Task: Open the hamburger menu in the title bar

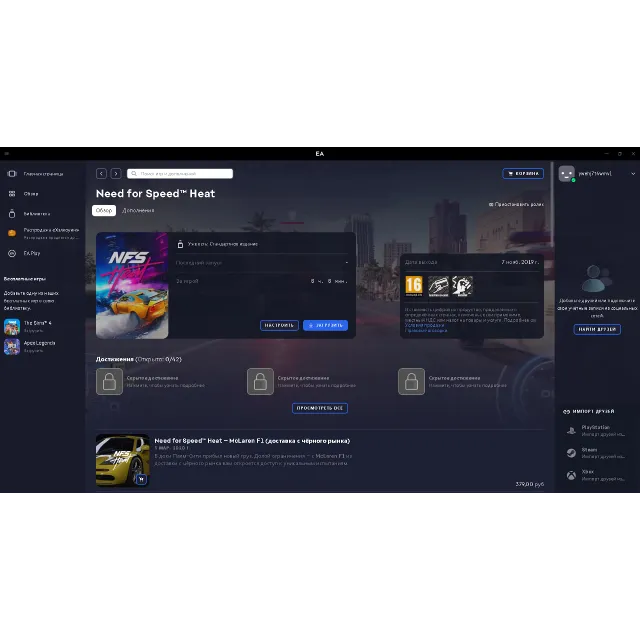Action: (x=6, y=153)
